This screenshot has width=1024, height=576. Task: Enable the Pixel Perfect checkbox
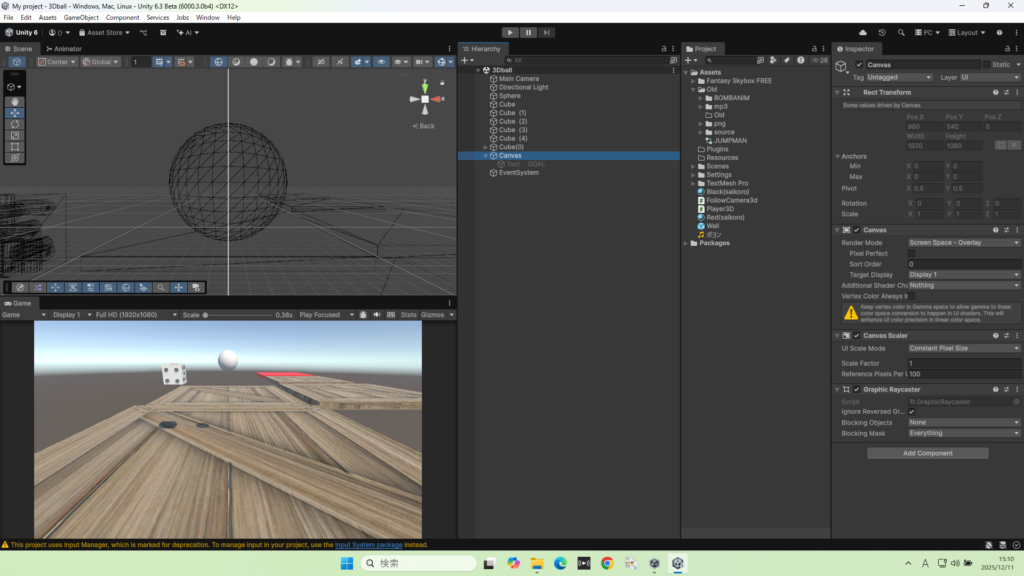912,253
